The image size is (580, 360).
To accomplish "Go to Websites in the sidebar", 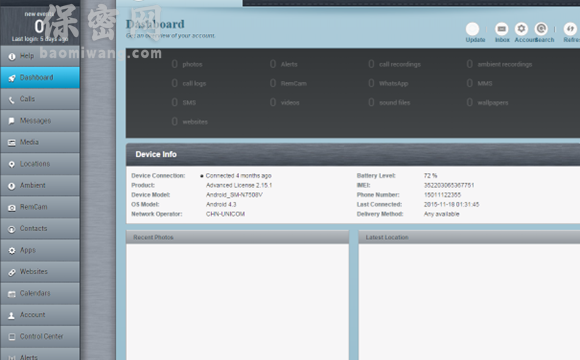I will pos(40,272).
